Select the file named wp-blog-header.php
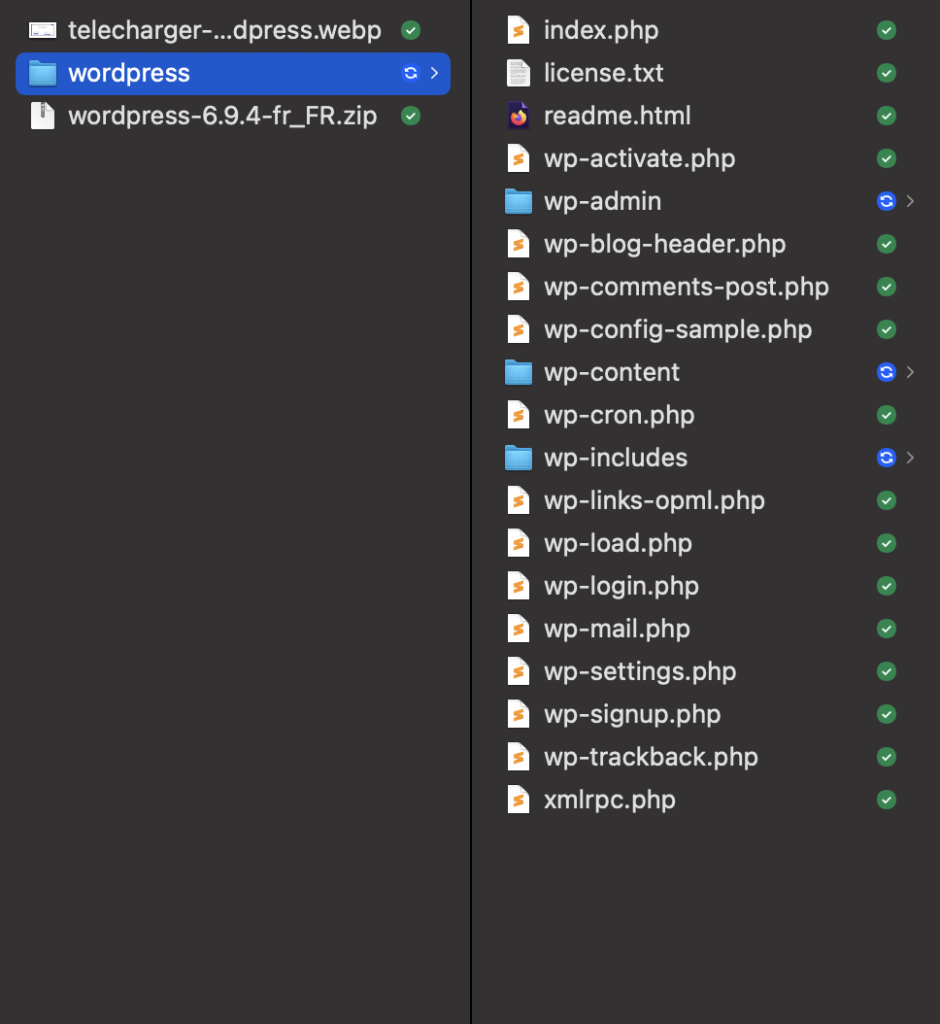940x1024 pixels. click(x=665, y=244)
